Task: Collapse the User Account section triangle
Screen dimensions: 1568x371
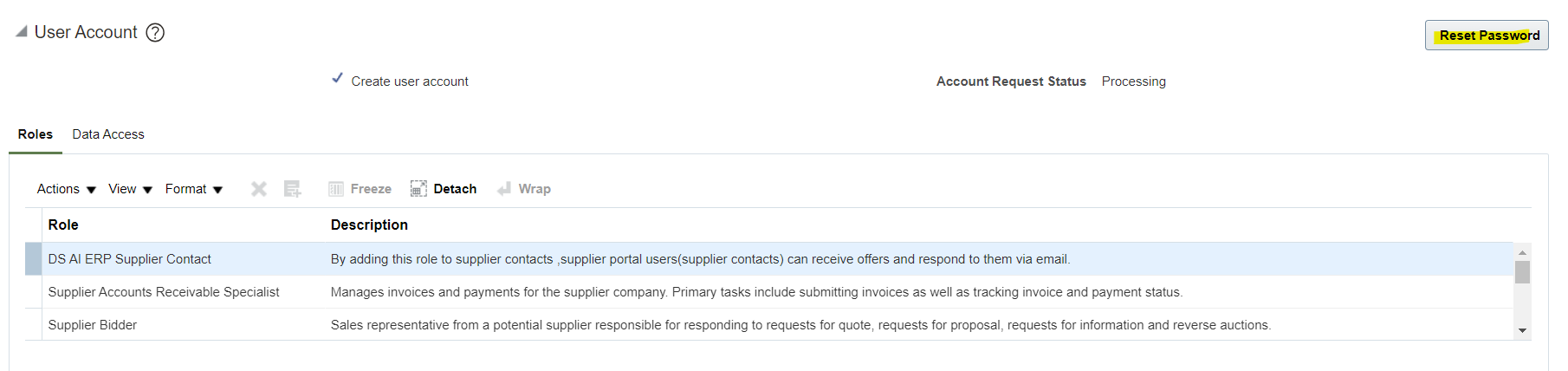Action: tap(22, 31)
